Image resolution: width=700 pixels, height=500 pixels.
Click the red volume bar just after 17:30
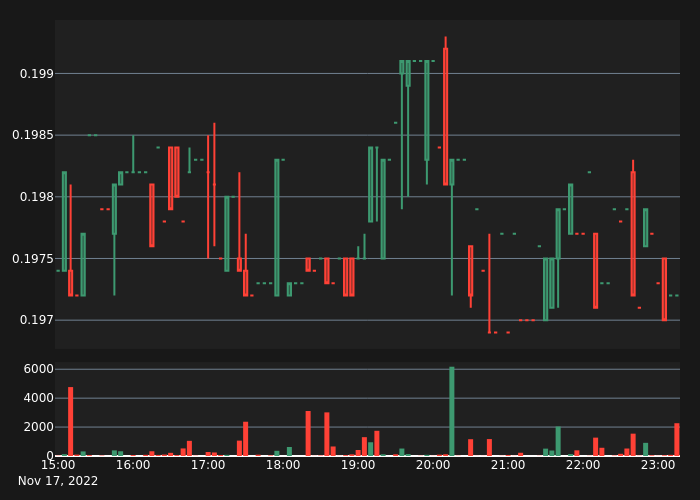pos(246,439)
